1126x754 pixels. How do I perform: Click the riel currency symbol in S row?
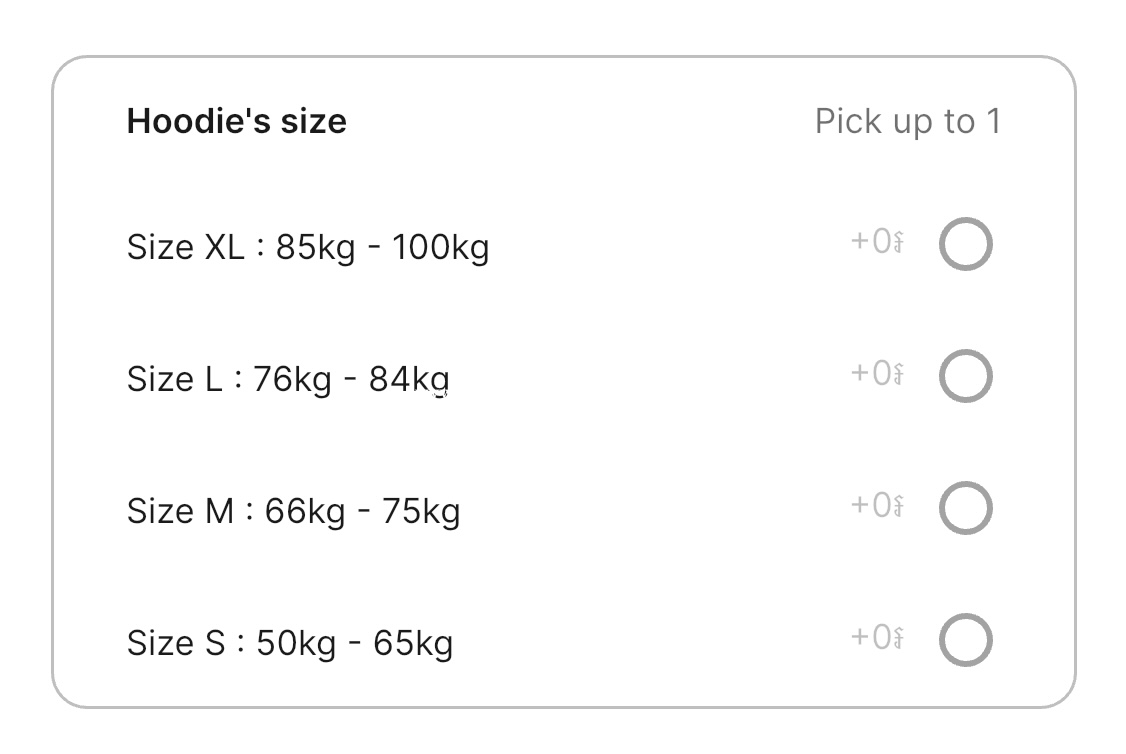click(899, 638)
